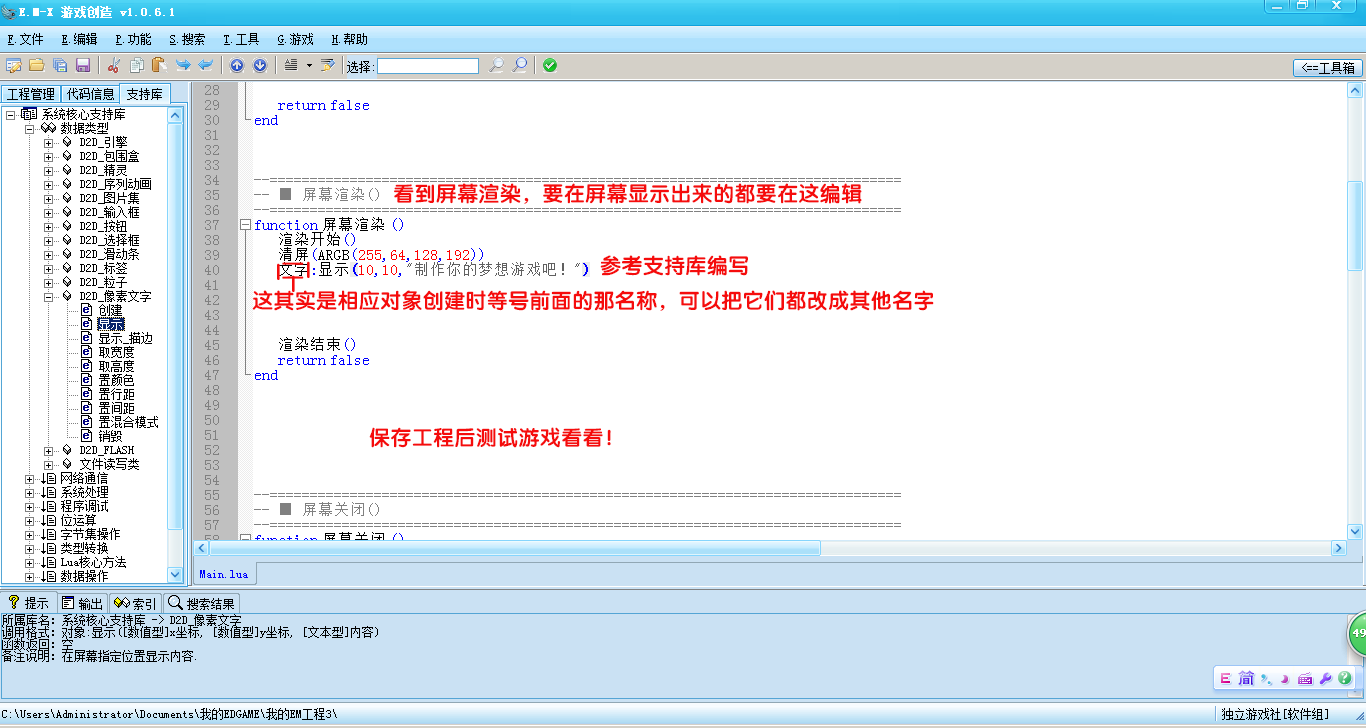Click the moon icon on the IME bar
Screen dimensions: 1366x728
pyautogui.click(x=1285, y=678)
